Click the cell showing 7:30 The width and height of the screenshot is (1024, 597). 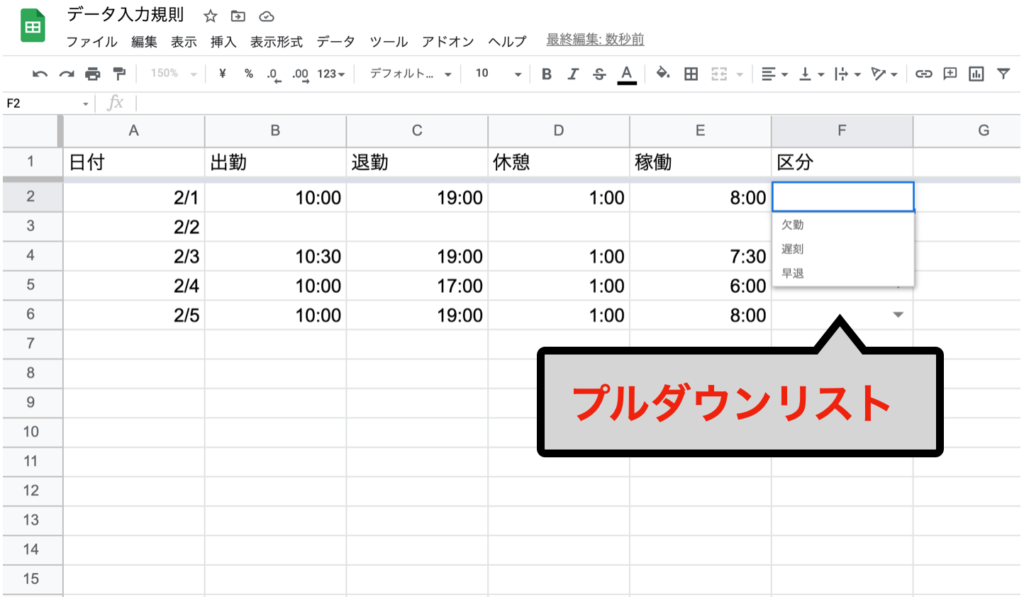tap(700, 256)
